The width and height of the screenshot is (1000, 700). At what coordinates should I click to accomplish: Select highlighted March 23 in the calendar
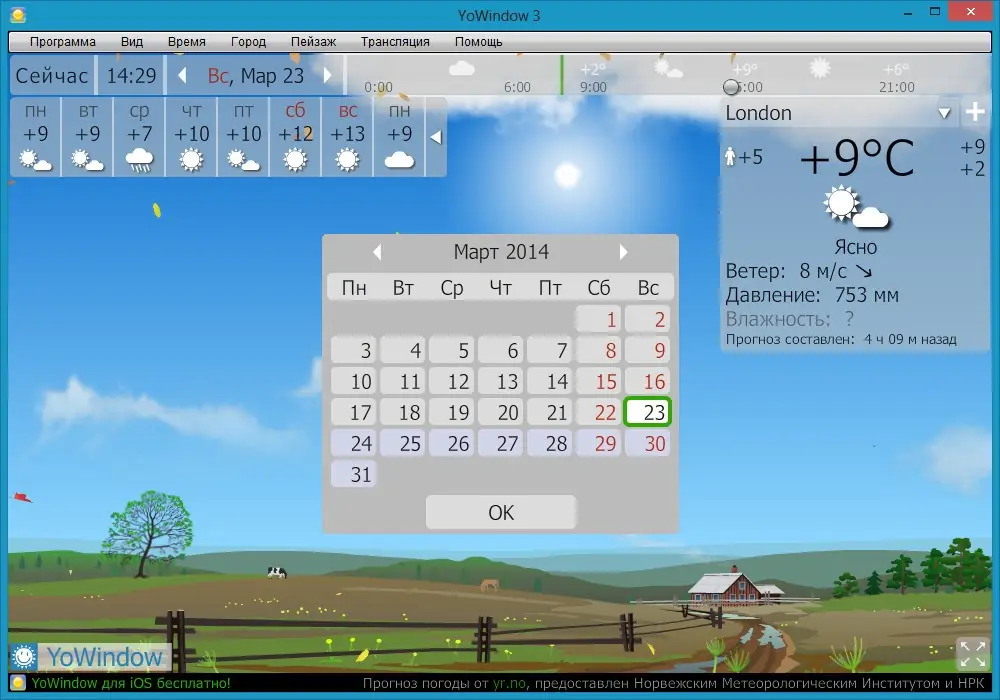(647, 412)
